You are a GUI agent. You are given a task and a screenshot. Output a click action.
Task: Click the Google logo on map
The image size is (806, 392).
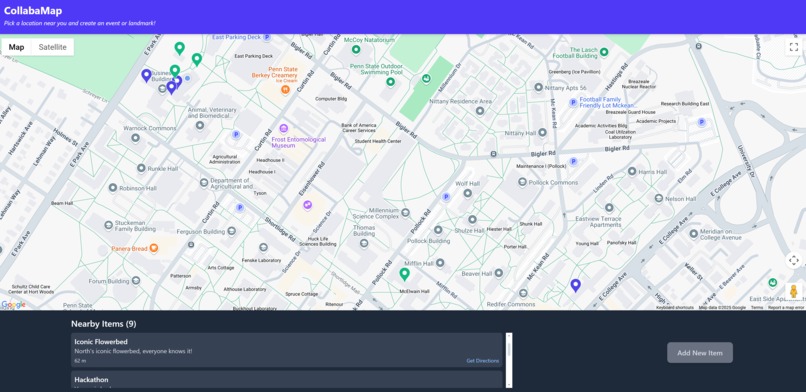tap(13, 305)
